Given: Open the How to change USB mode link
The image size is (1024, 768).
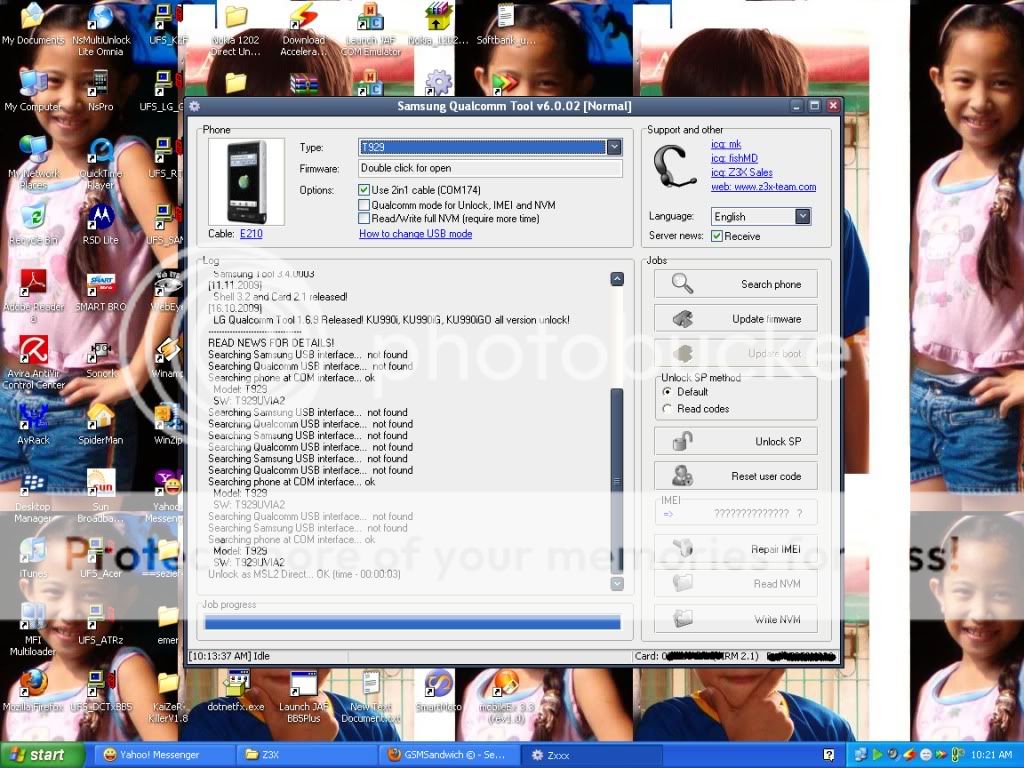Looking at the screenshot, I should [415, 234].
